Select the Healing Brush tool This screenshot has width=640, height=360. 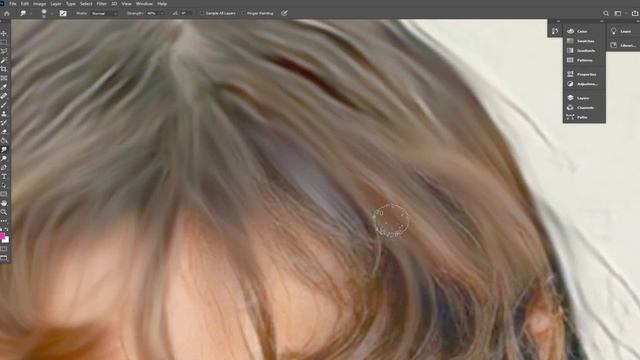(4, 96)
